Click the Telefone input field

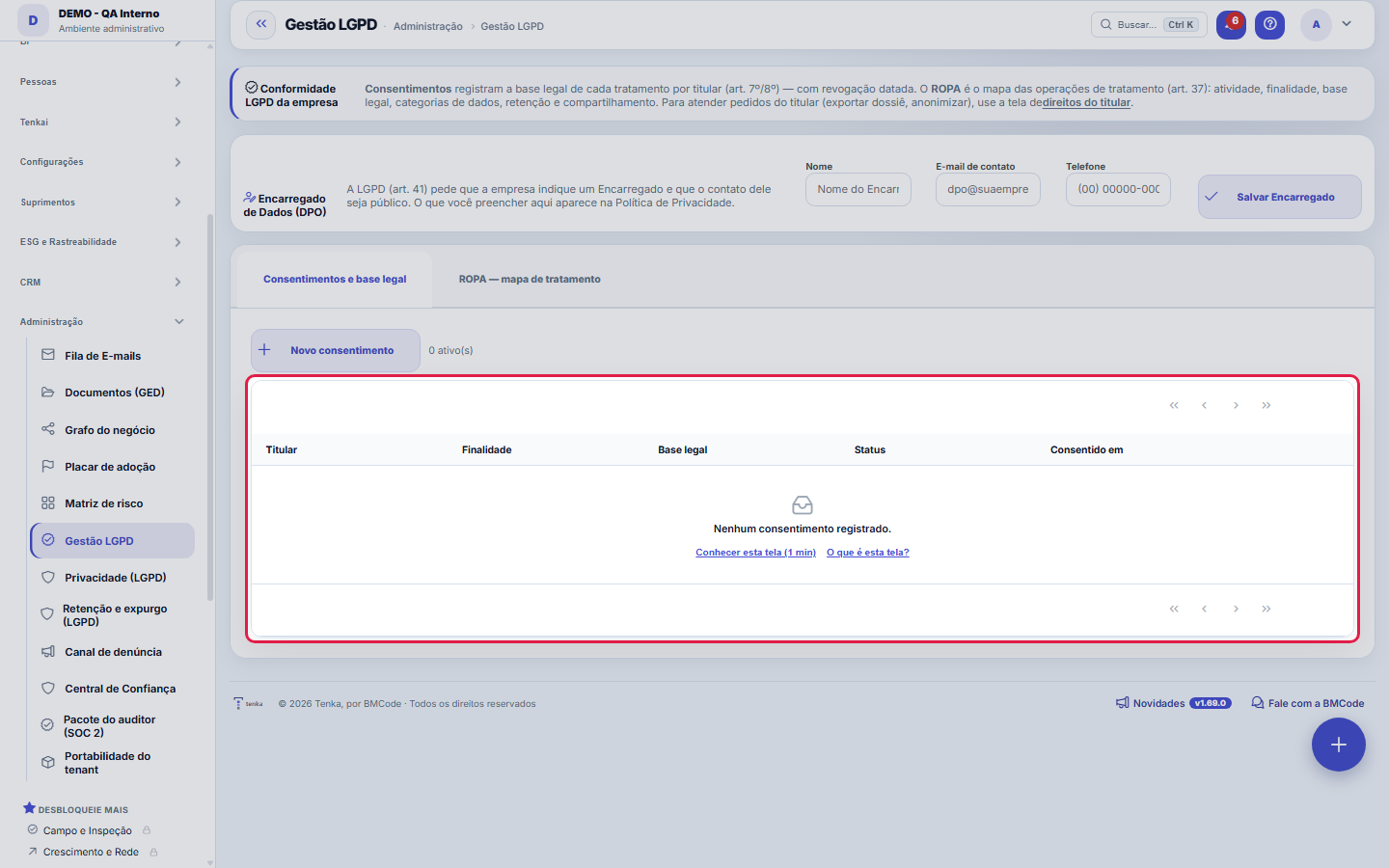[x=1118, y=190]
